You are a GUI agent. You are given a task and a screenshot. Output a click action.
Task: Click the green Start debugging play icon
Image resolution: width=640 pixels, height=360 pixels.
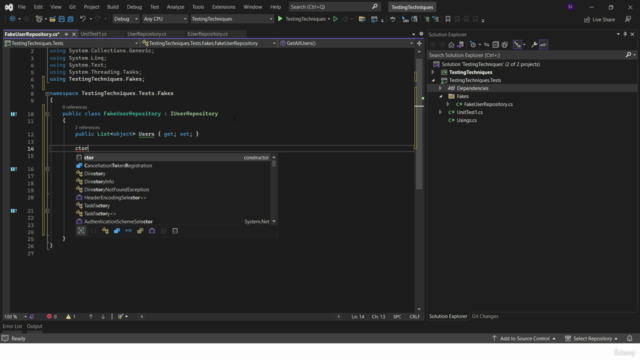[280, 19]
